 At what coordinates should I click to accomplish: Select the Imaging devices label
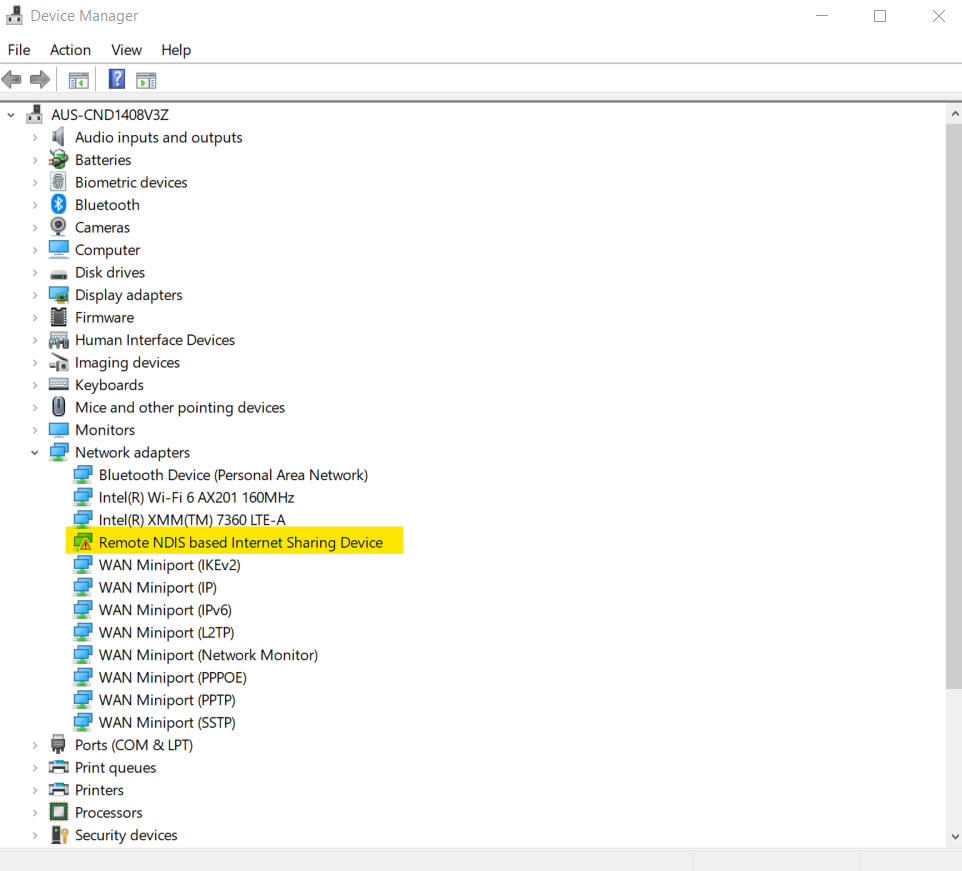(x=127, y=363)
